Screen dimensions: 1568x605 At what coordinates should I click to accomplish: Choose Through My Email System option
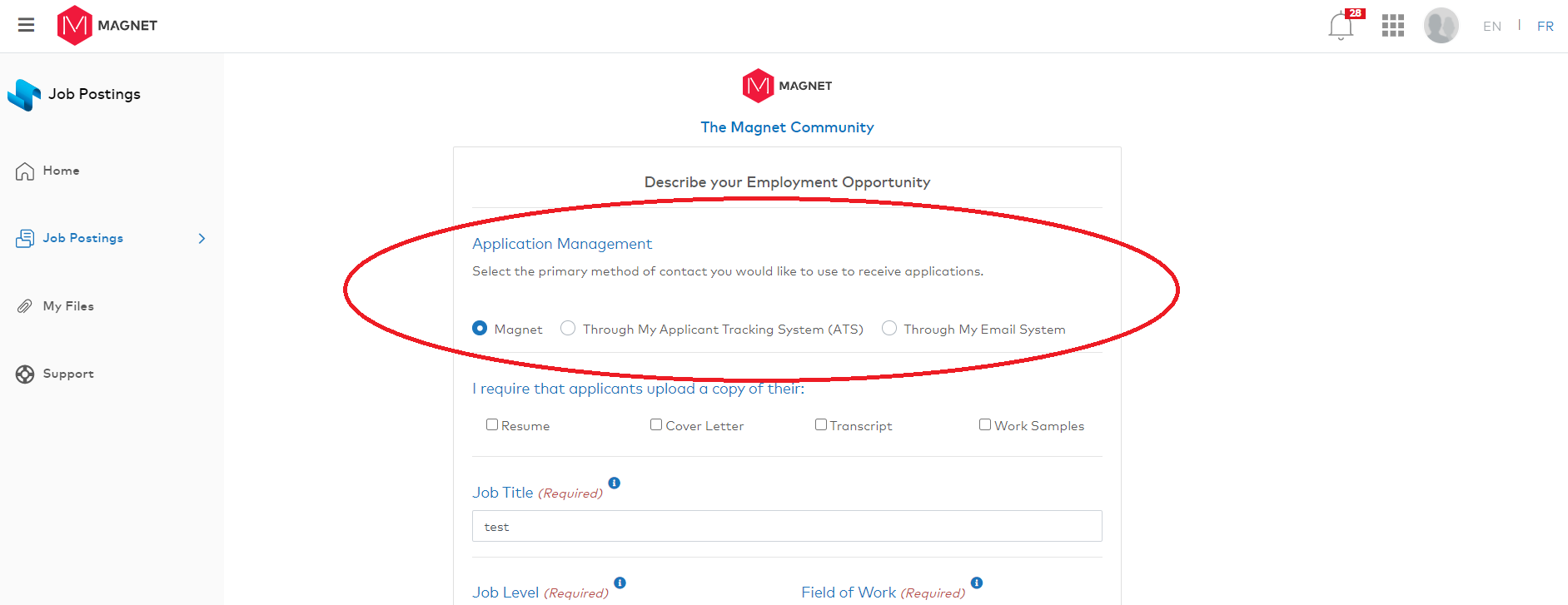coord(889,329)
